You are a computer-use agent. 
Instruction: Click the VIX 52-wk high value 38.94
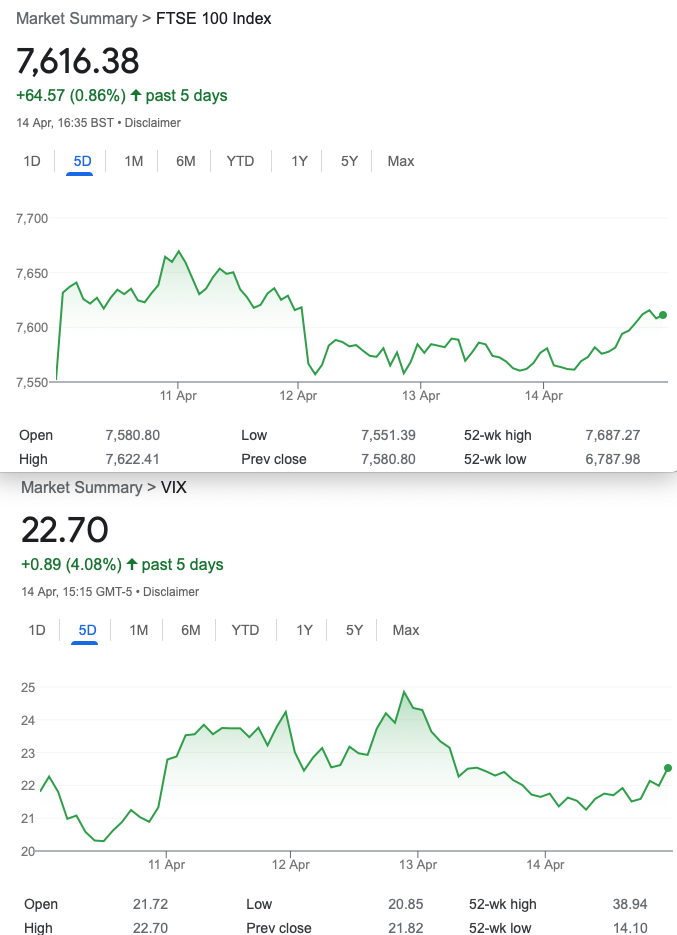click(630, 905)
